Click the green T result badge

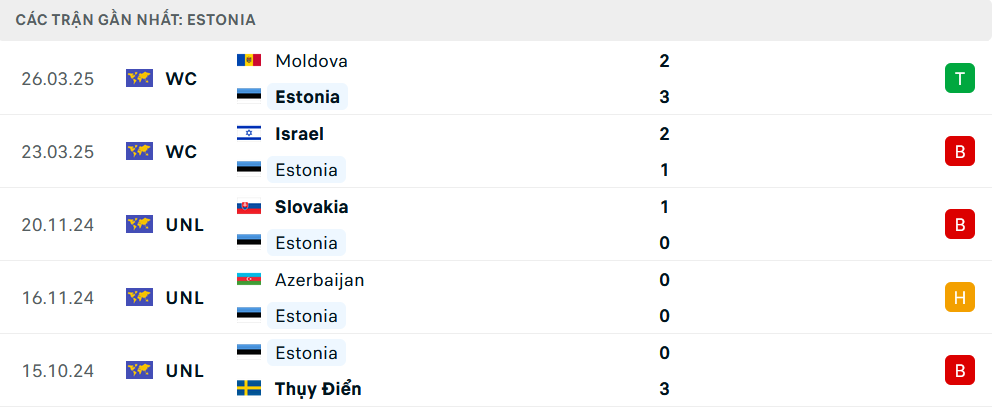(960, 78)
